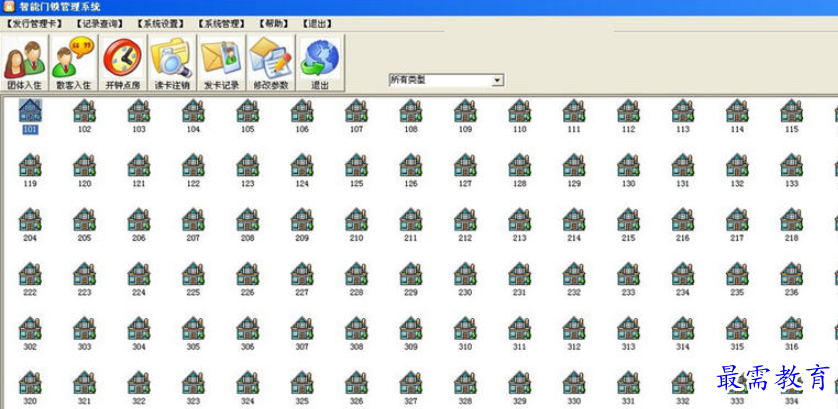
Task: Open the 发行管理卡 menu
Action: pos(35,24)
